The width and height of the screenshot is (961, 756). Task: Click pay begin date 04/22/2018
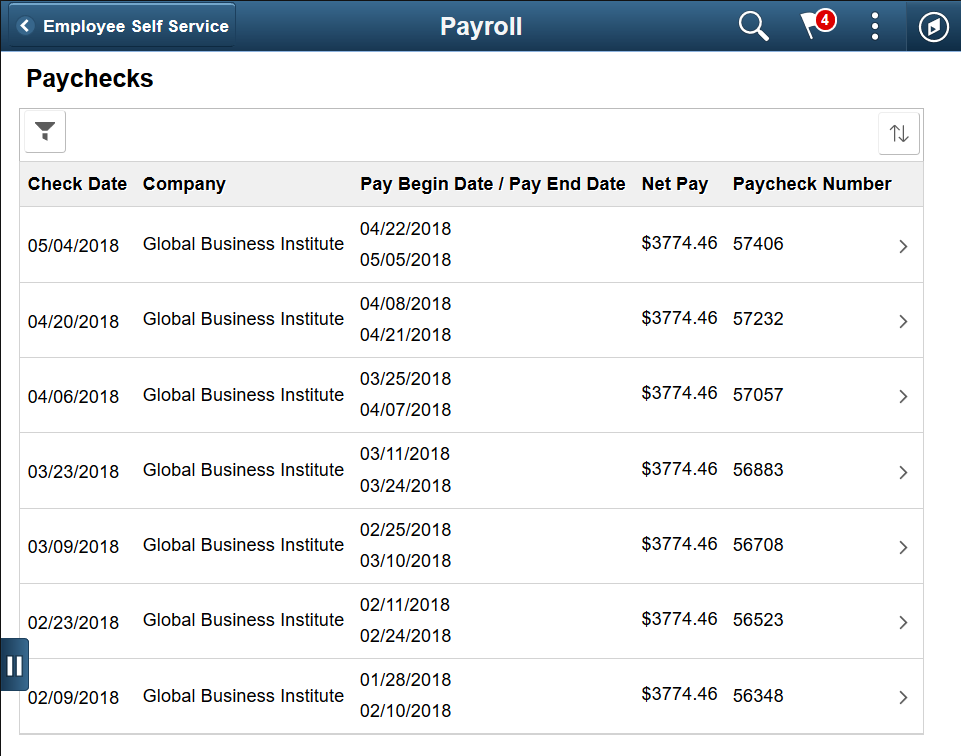click(406, 229)
